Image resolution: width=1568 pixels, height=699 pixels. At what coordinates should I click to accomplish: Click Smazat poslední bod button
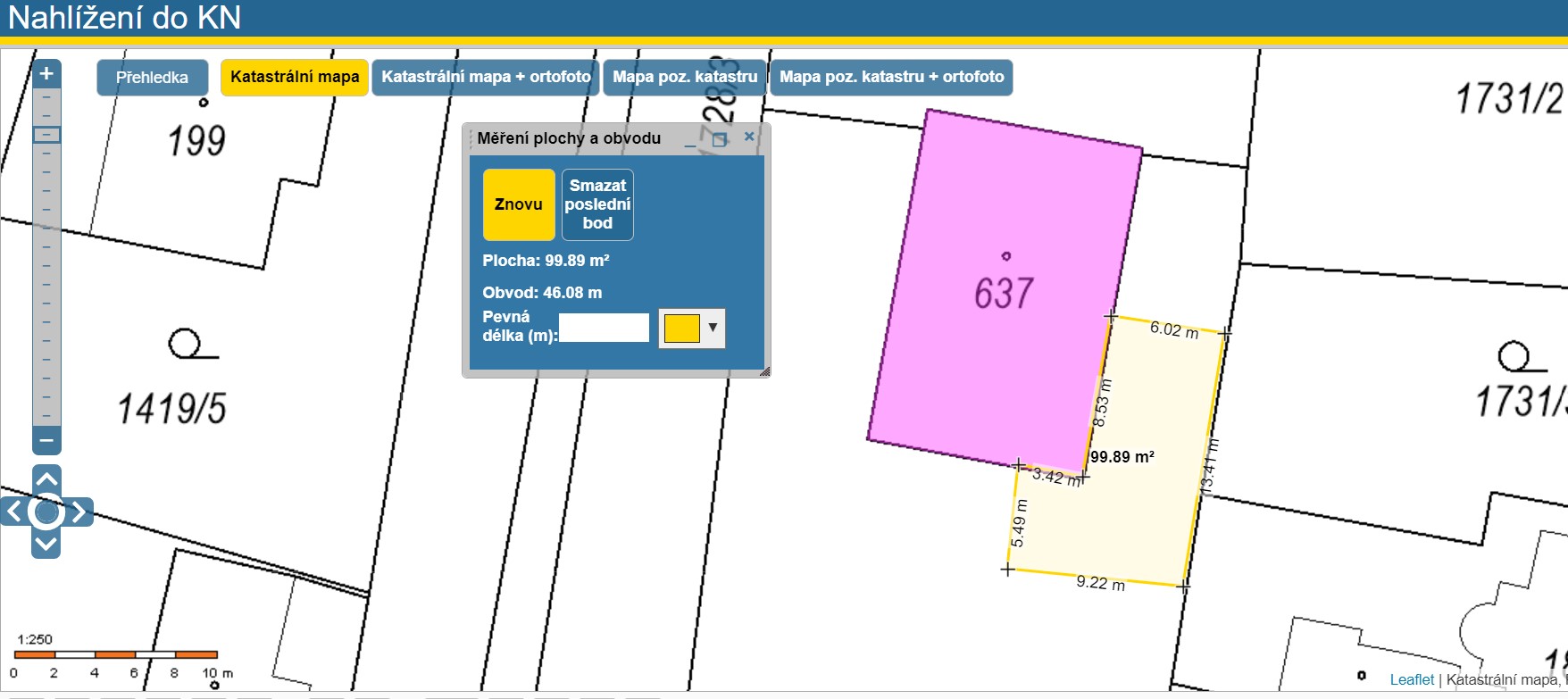(597, 204)
